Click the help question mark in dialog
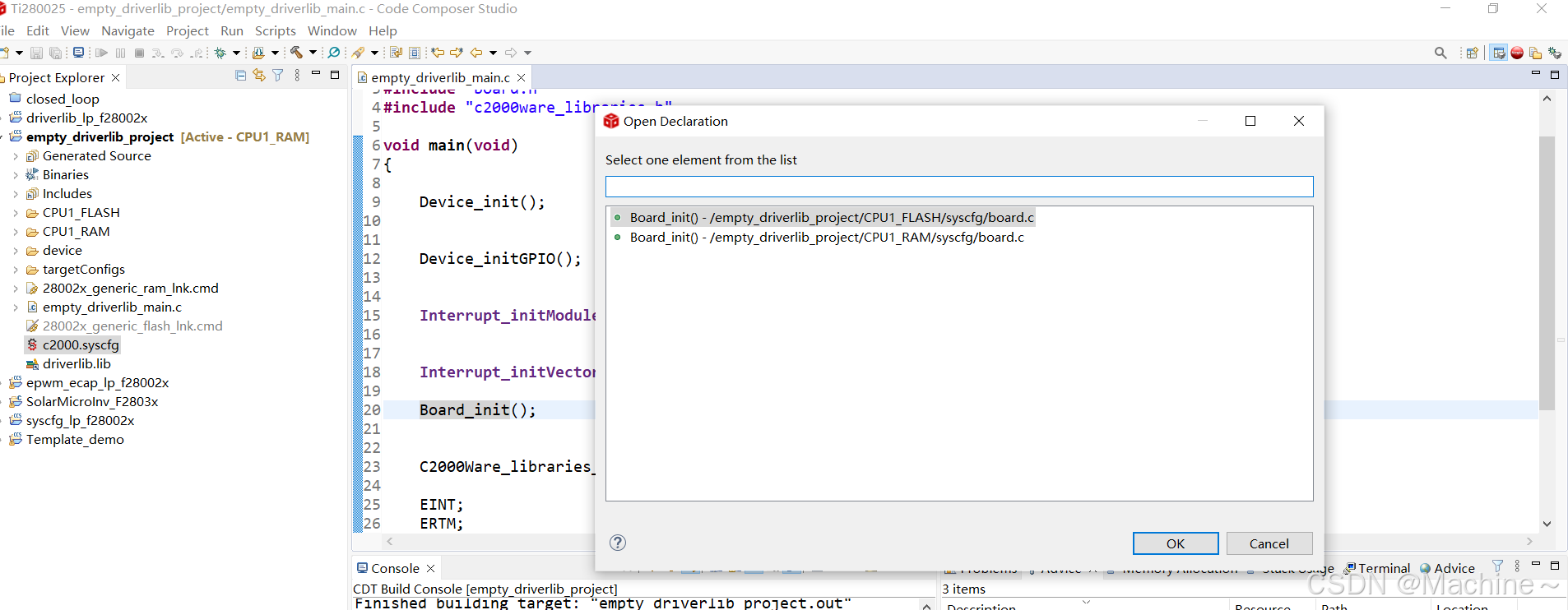1568x610 pixels. 618,543
